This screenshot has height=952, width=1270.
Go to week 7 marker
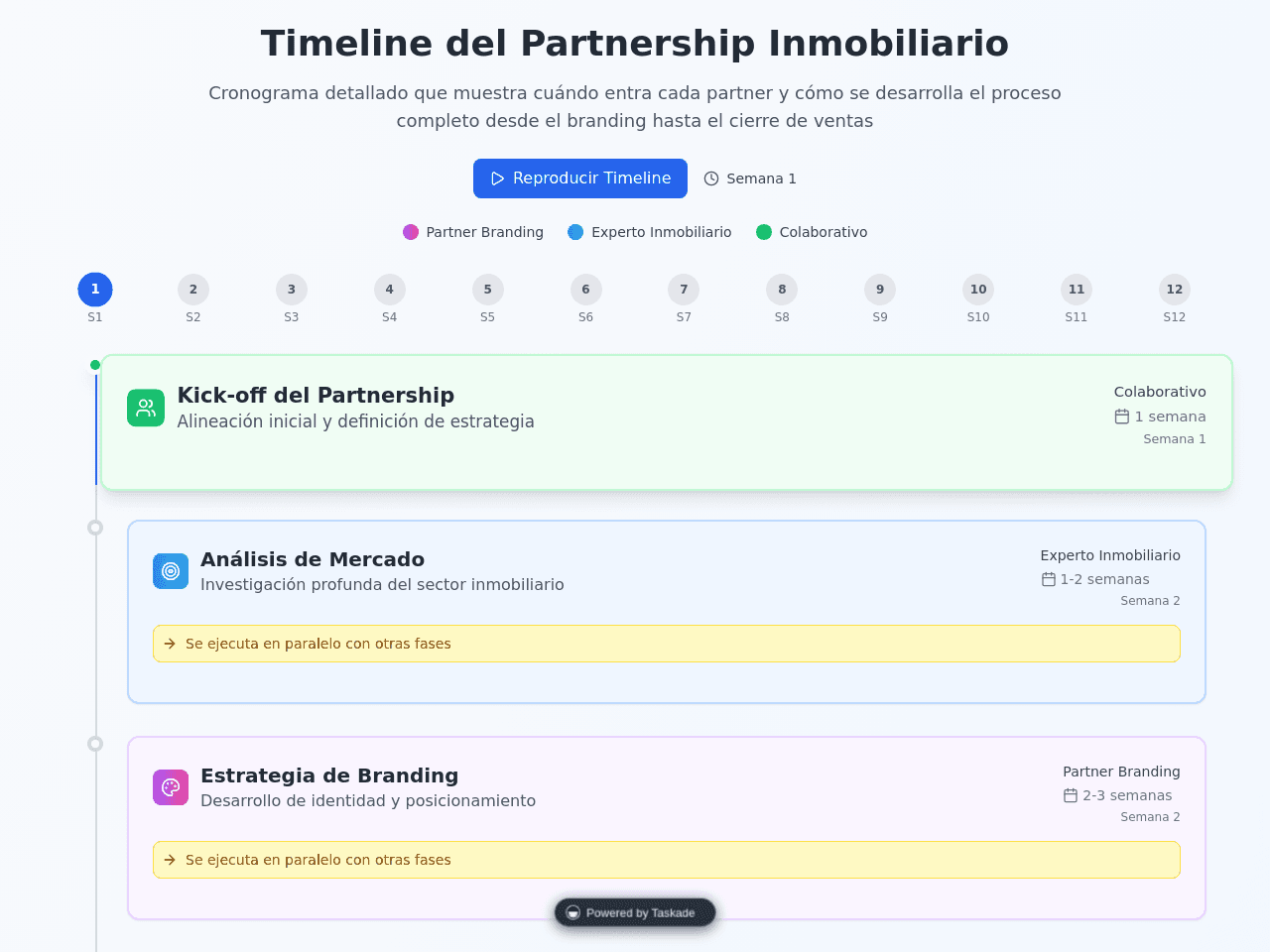684,290
